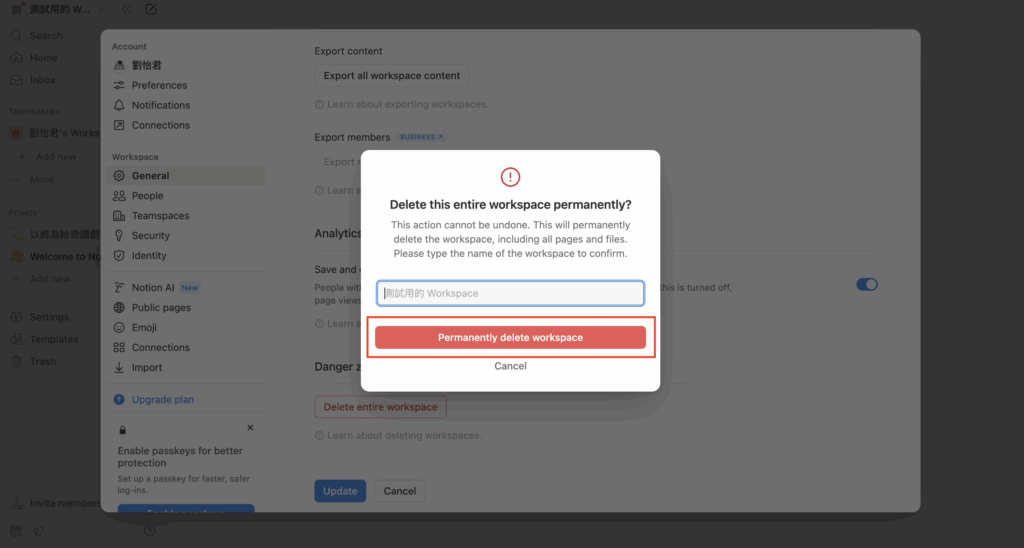1024x548 pixels.
Task: Click Permanently delete workspace button
Action: [x=510, y=338]
